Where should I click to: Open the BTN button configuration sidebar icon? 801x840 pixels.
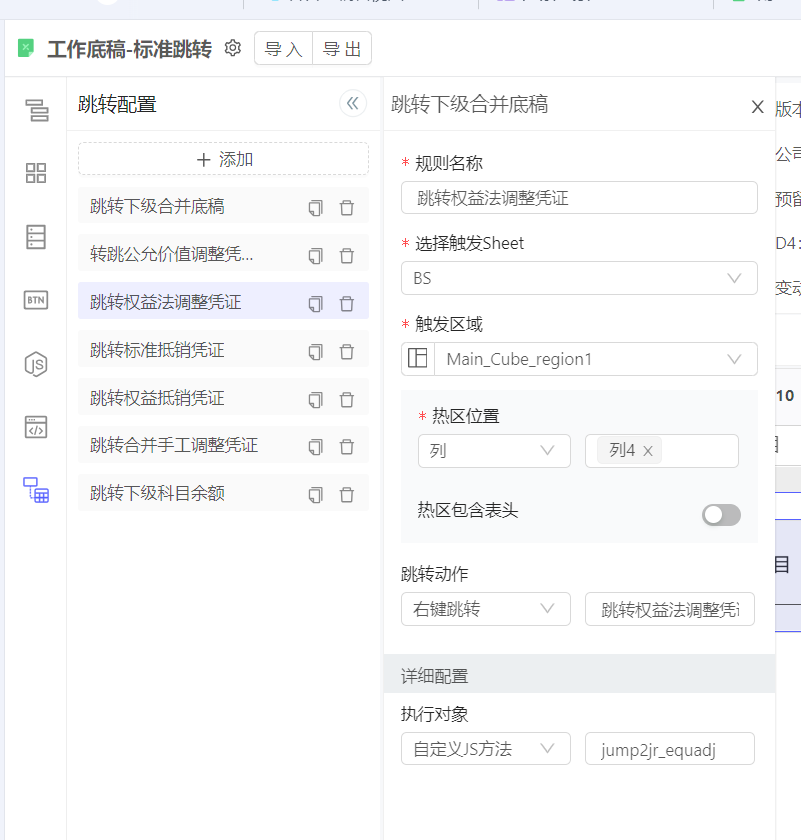click(36, 300)
